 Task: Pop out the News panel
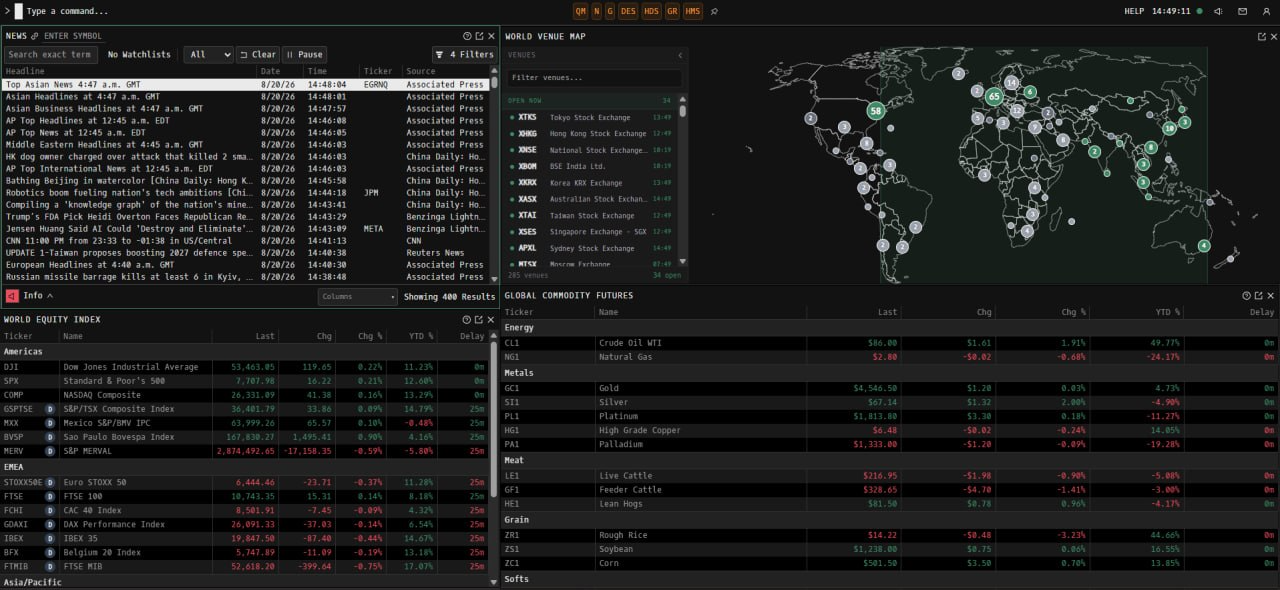479,36
